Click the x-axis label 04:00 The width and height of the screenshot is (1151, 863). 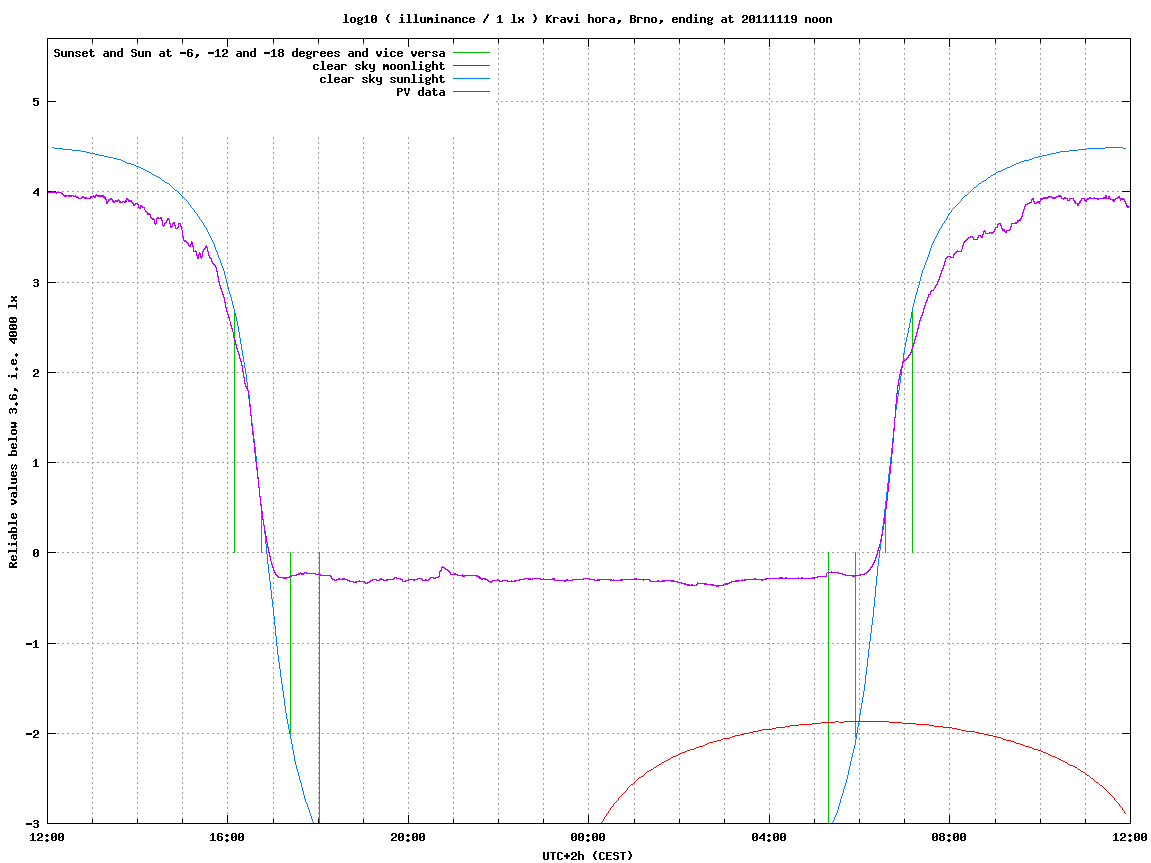(x=769, y=837)
